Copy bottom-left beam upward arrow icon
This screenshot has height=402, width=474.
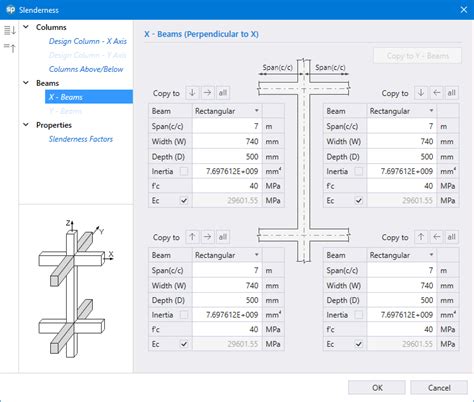click(192, 237)
